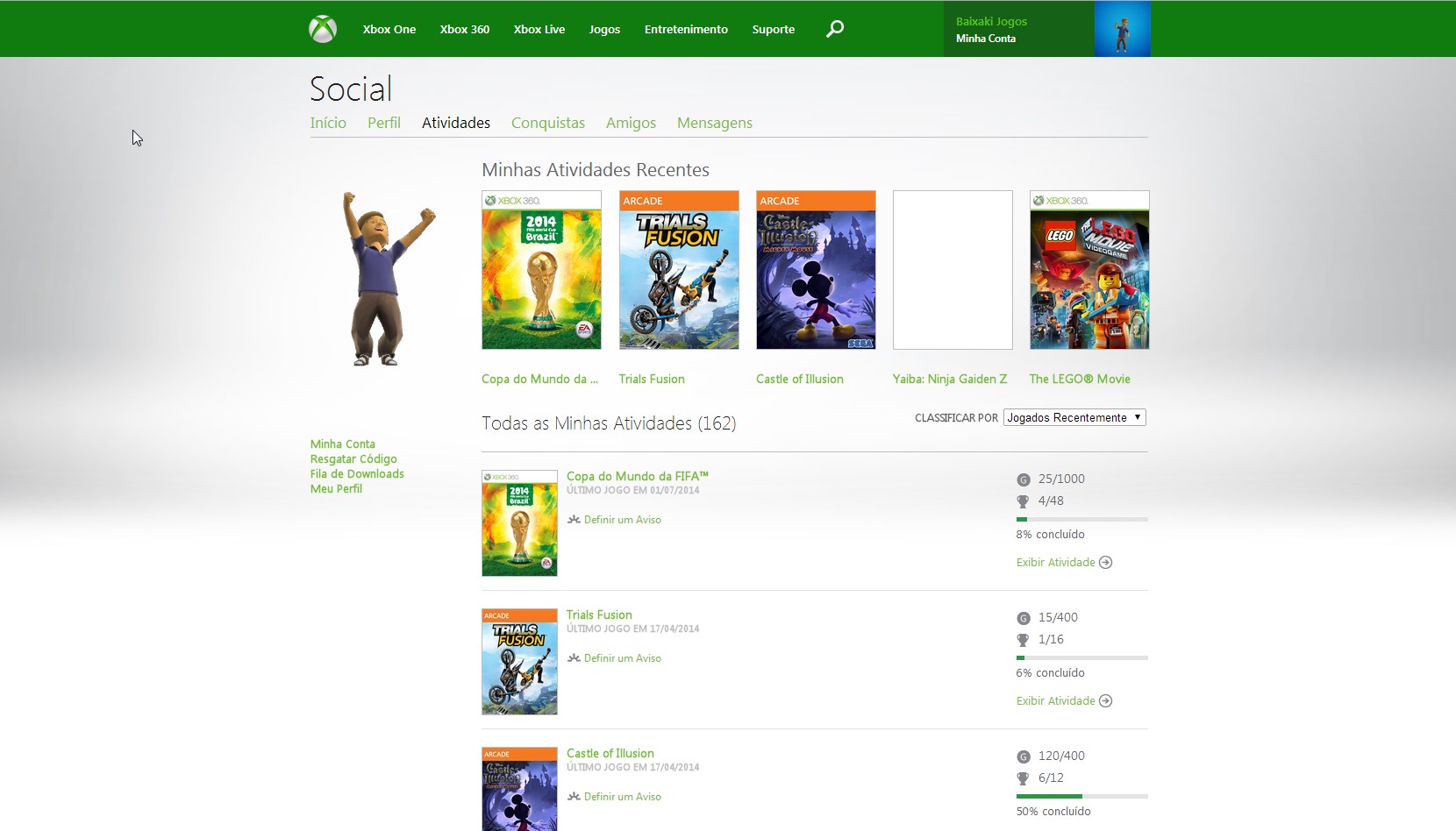Switch to Conquistas tab
Screen dimensions: 1456x831
(x=548, y=123)
